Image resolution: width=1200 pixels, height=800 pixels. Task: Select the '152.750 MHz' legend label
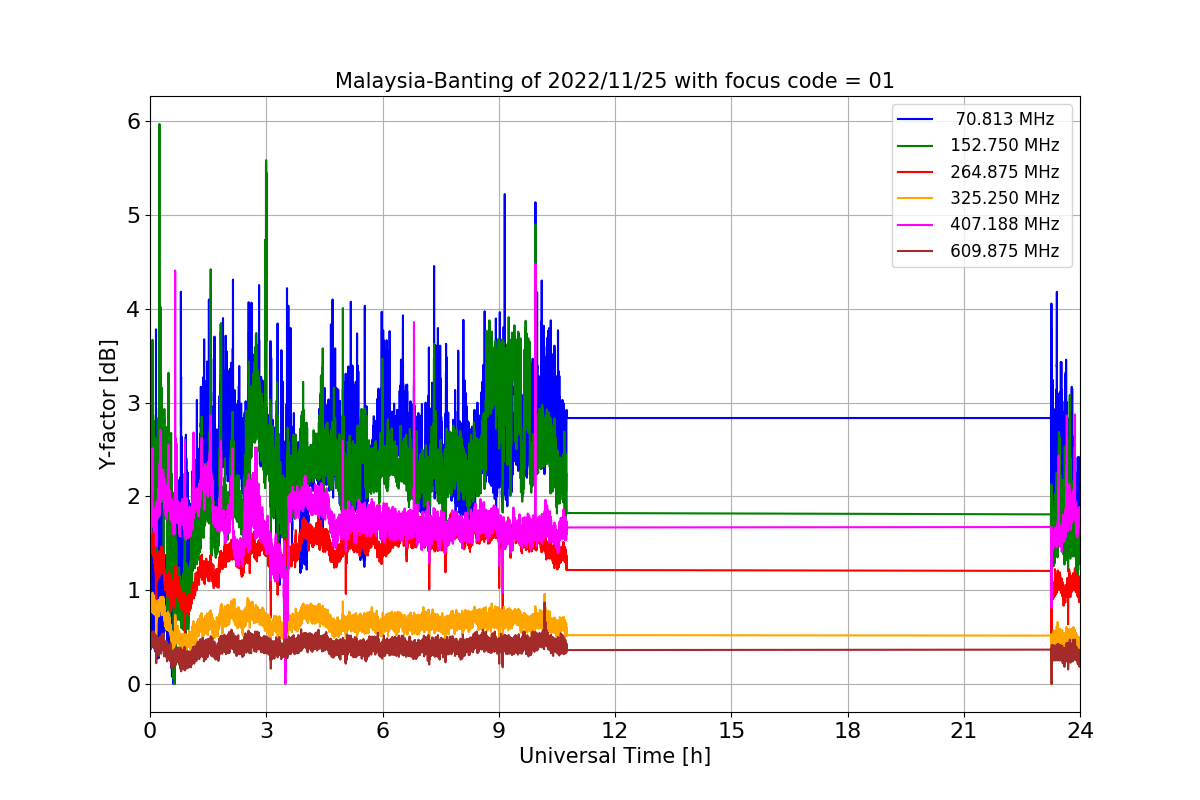[x=1004, y=145]
